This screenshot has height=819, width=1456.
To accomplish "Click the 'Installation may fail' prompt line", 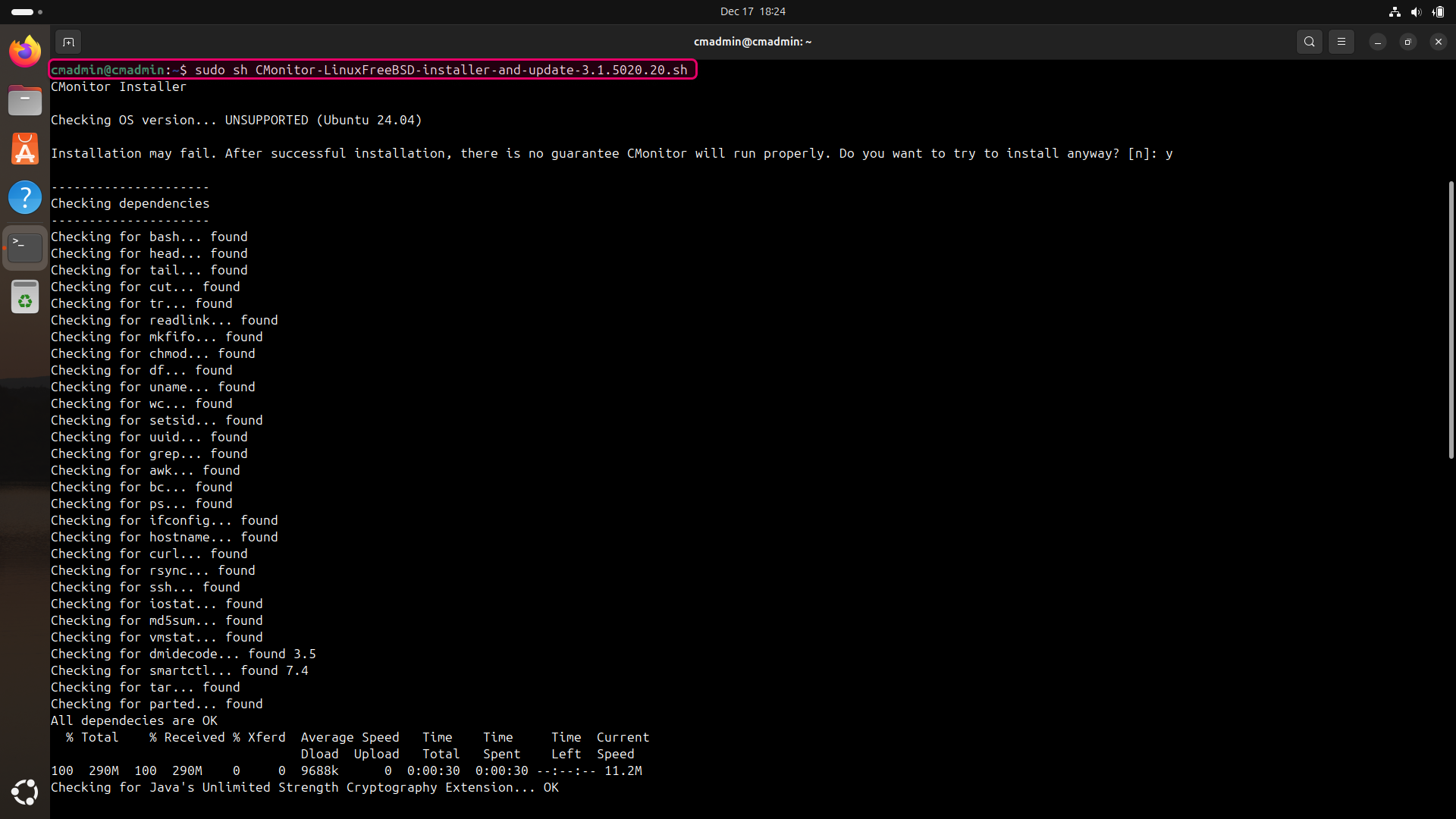I will coord(611,153).
